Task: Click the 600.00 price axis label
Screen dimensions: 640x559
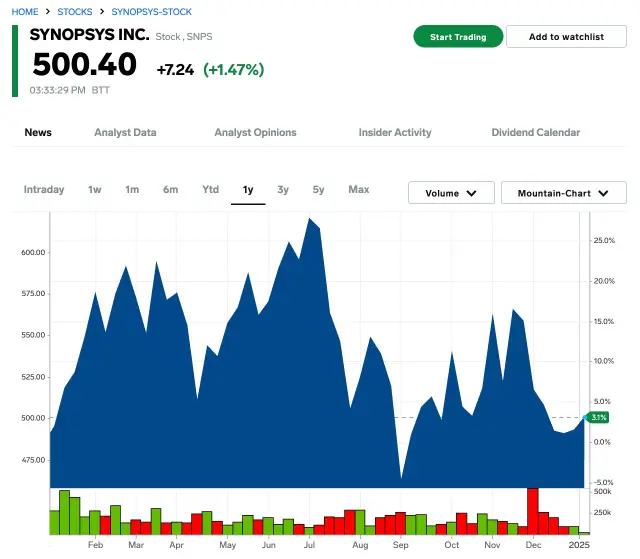Action: pyautogui.click(x=33, y=253)
